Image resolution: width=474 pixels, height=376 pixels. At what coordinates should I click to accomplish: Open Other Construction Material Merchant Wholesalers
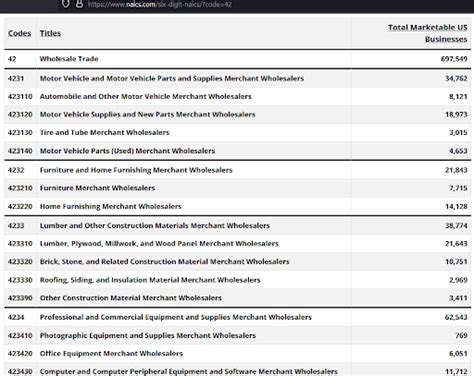click(x=131, y=298)
